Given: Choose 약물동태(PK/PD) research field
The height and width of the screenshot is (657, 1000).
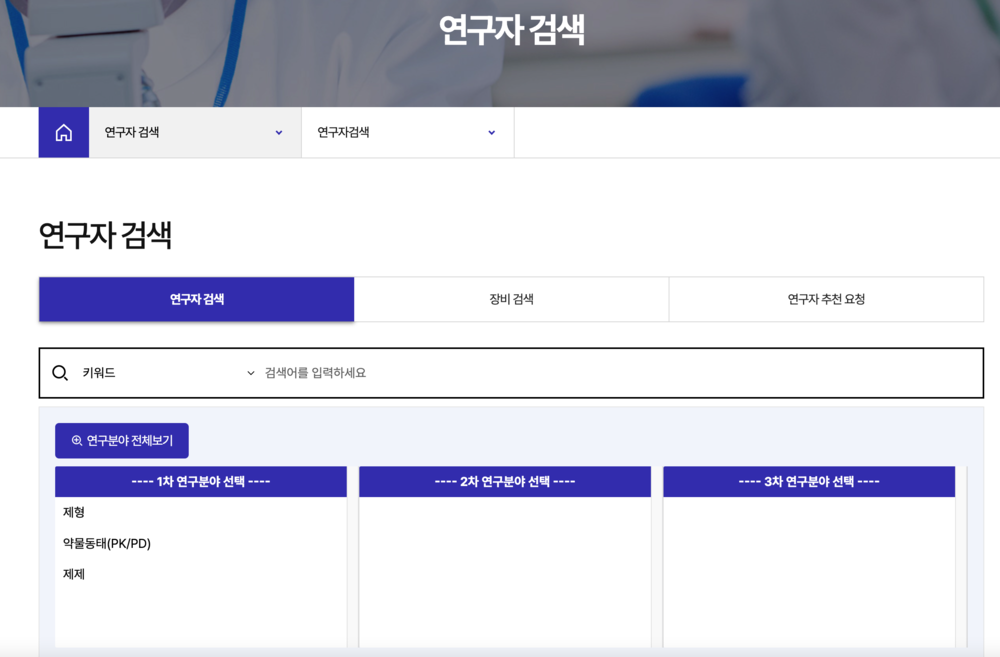Looking at the screenshot, I should coord(107,543).
